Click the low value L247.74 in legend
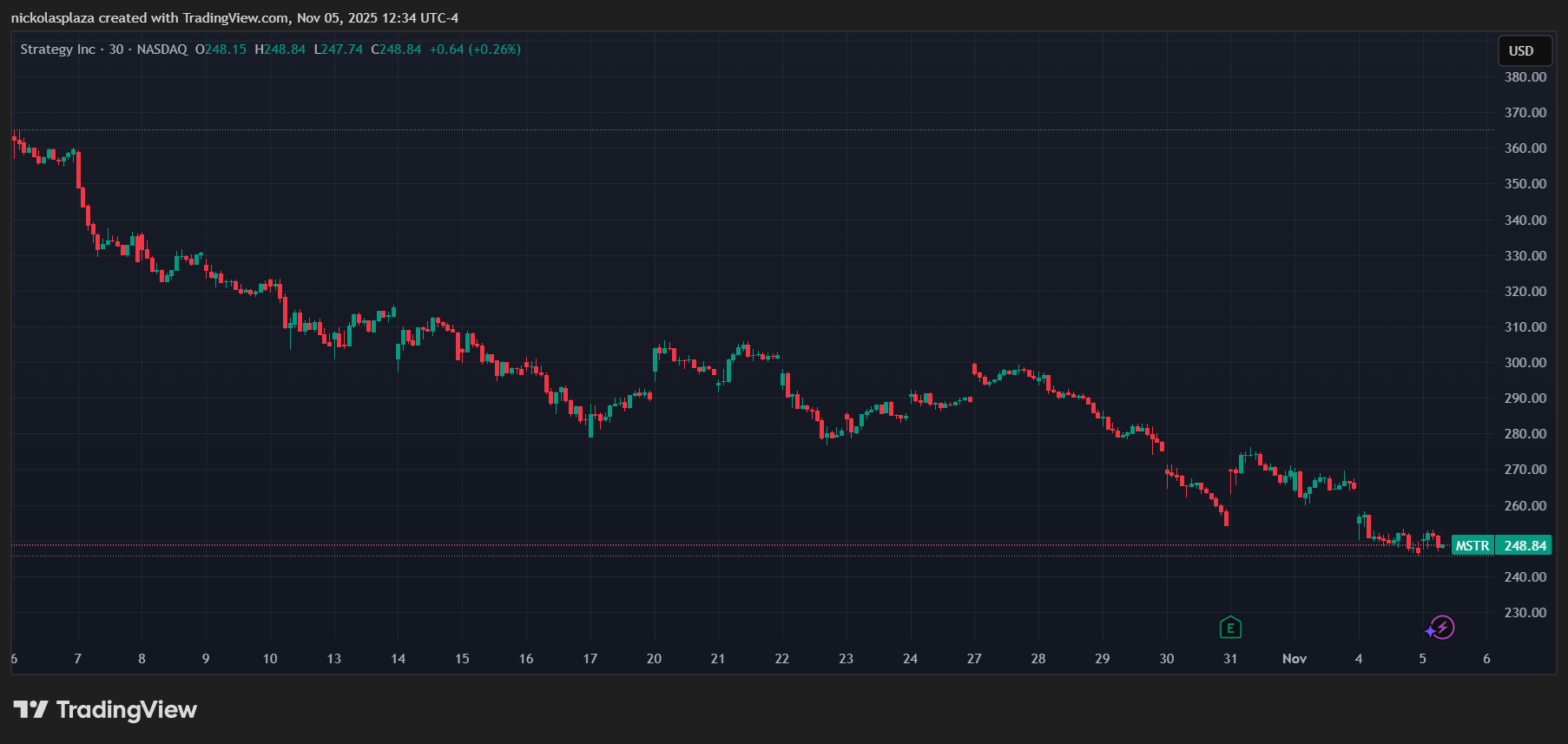This screenshot has height=744, width=1568. pos(339,49)
